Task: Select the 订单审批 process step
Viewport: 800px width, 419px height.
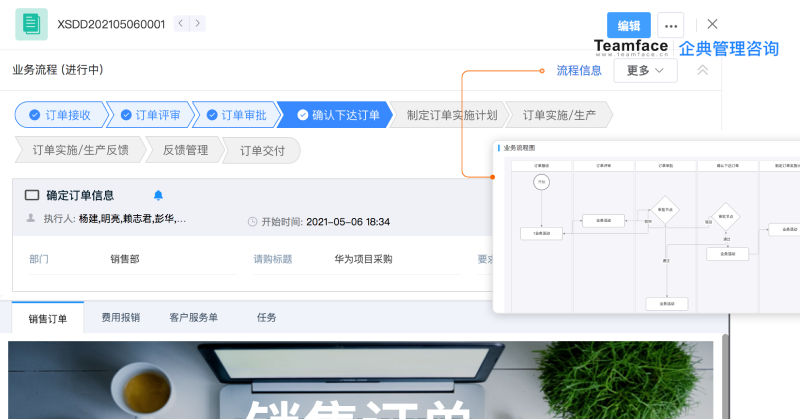Action: coord(235,115)
